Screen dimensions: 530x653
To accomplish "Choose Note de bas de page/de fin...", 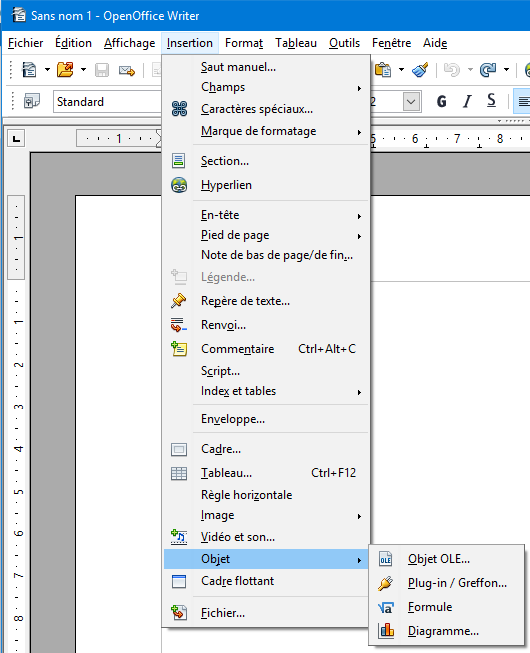I will (x=266, y=255).
